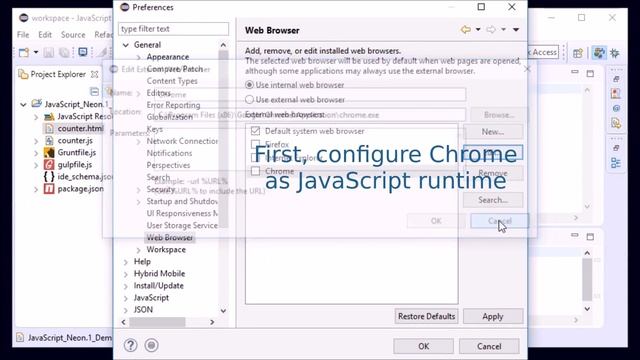
Task: Select the highlighted JavaScript perspective icon
Action: pos(599,53)
